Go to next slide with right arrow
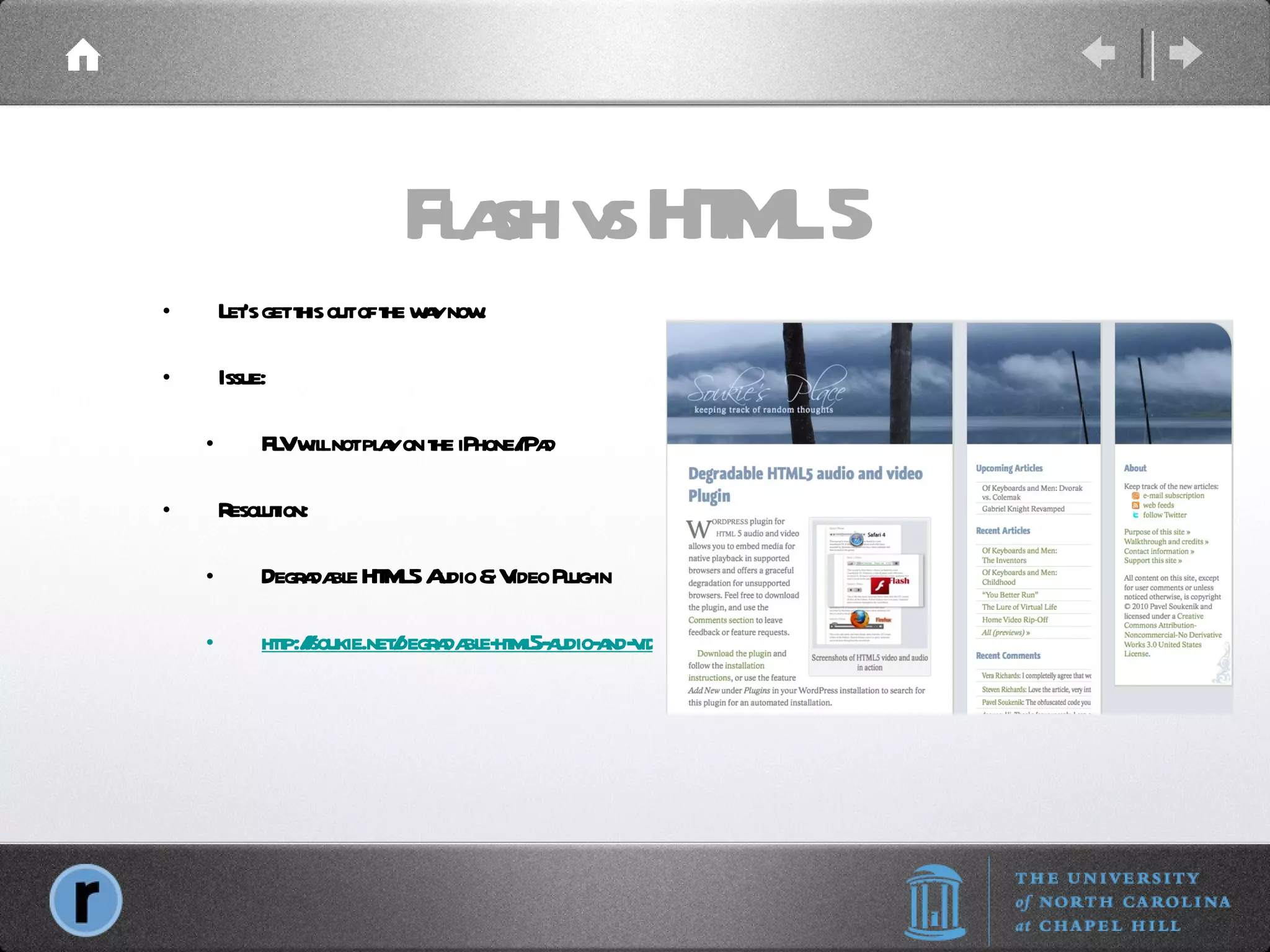This screenshot has height=952, width=1270. pyautogui.click(x=1186, y=53)
